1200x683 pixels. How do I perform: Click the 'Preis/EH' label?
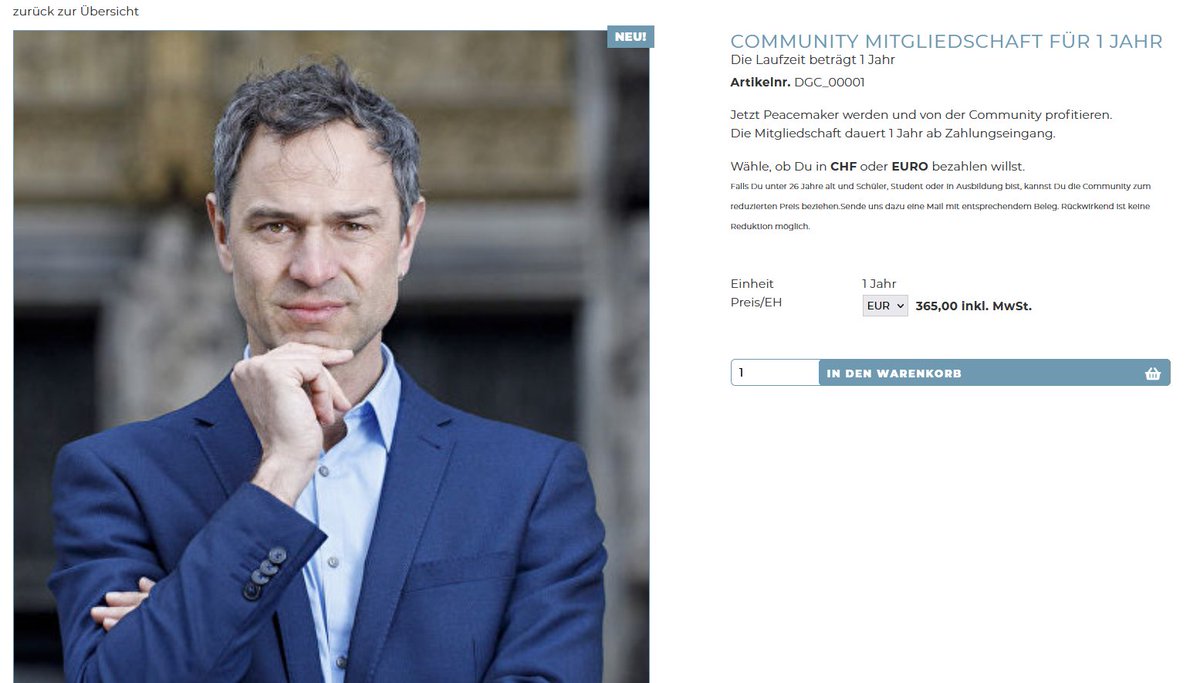coord(756,302)
